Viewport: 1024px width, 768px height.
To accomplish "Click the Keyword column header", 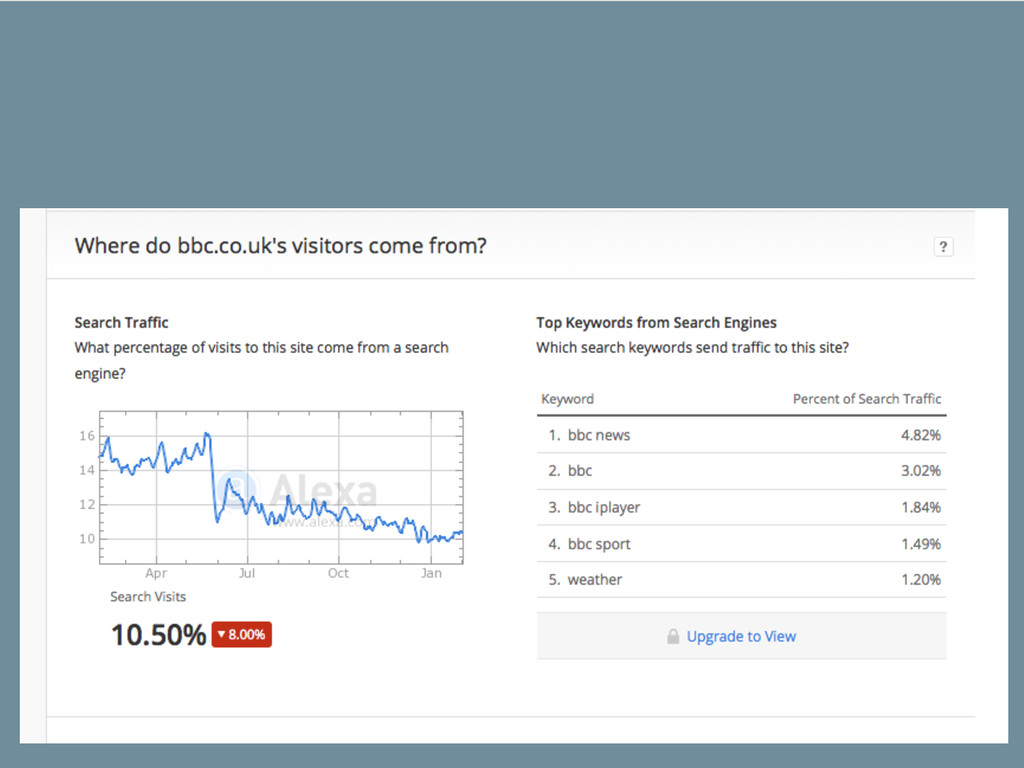I will point(567,399).
